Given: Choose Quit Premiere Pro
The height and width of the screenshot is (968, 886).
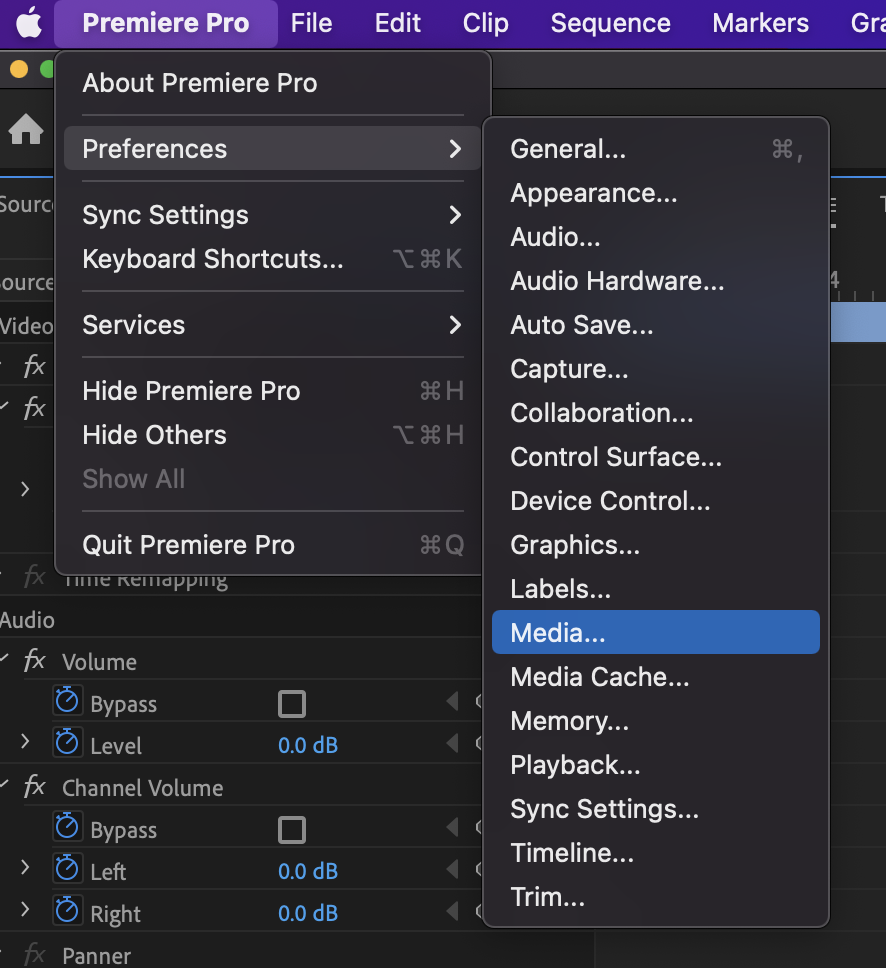Looking at the screenshot, I should [272, 545].
